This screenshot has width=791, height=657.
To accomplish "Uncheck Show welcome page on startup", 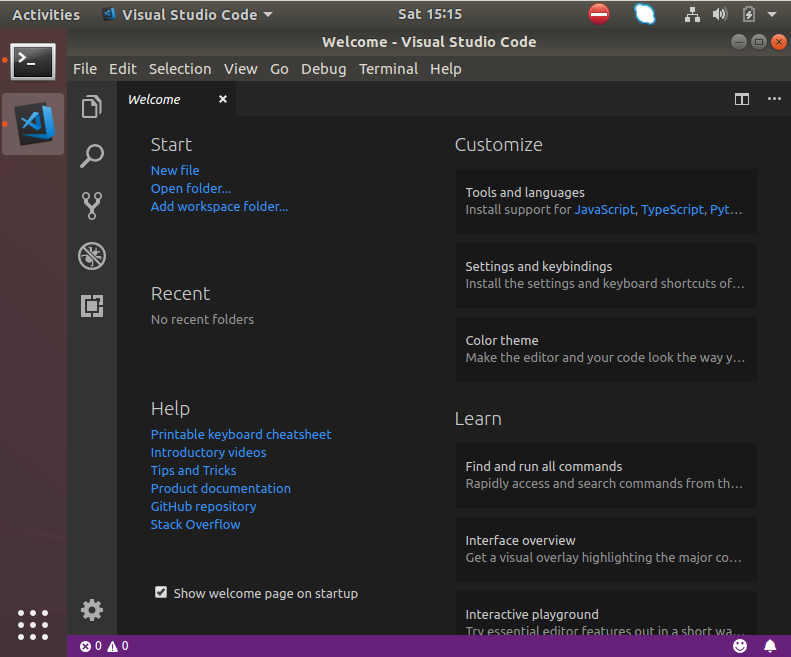I will tap(161, 592).
